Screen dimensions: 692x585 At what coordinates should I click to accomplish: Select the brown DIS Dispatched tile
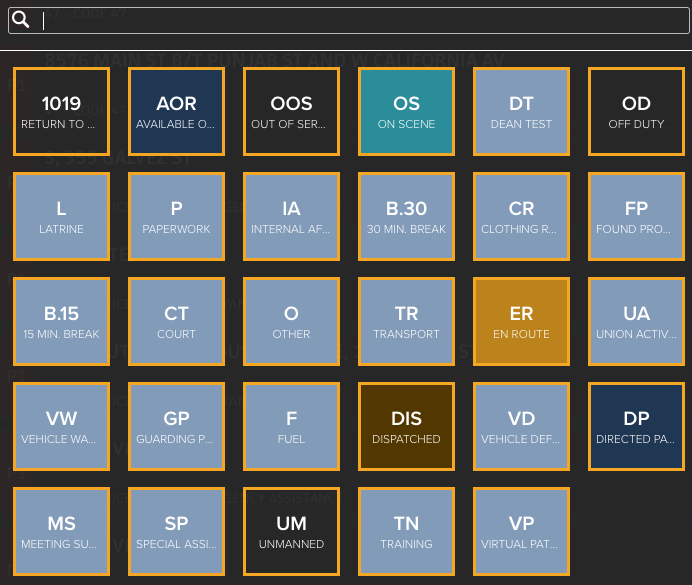[x=406, y=427]
